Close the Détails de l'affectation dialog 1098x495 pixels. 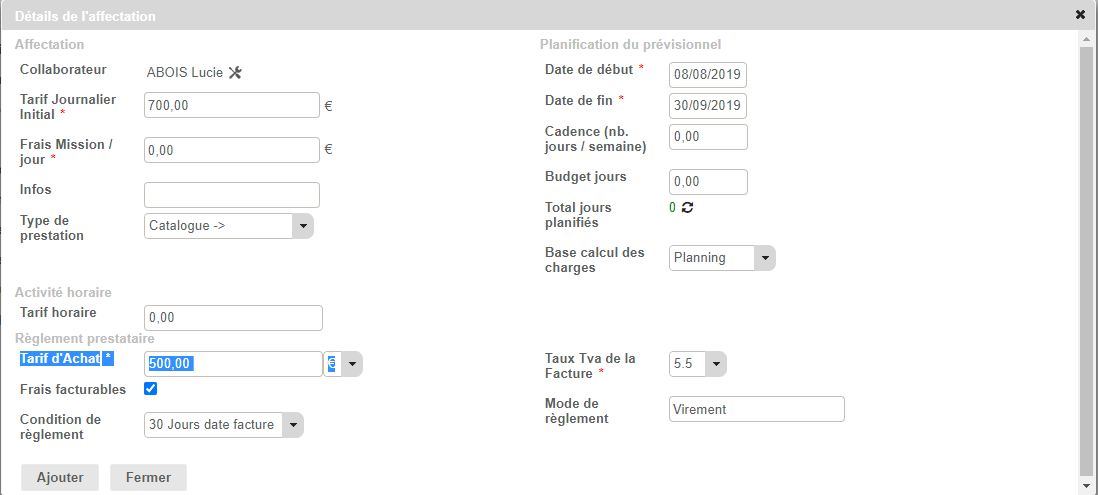1080,15
